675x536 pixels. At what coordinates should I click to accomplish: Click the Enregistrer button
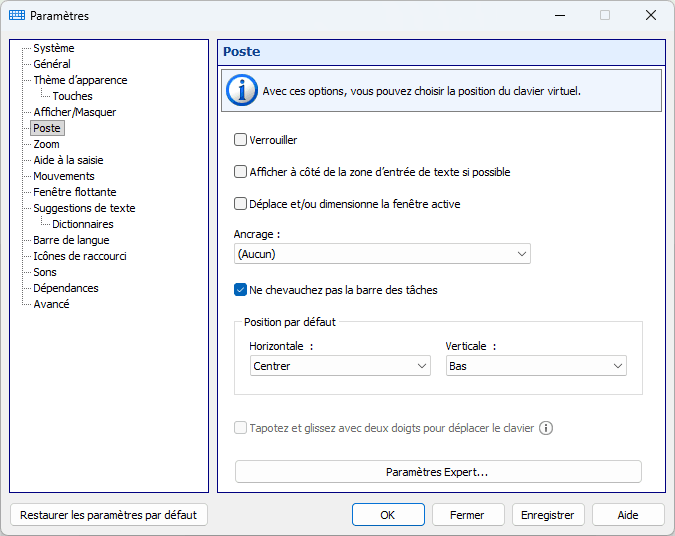[x=548, y=515]
